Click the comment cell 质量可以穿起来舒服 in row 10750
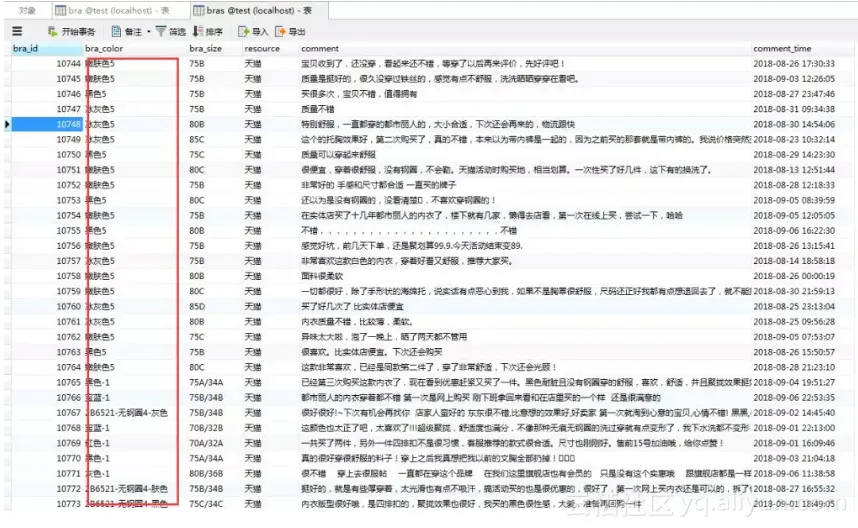858x528 pixels. [x=338, y=155]
